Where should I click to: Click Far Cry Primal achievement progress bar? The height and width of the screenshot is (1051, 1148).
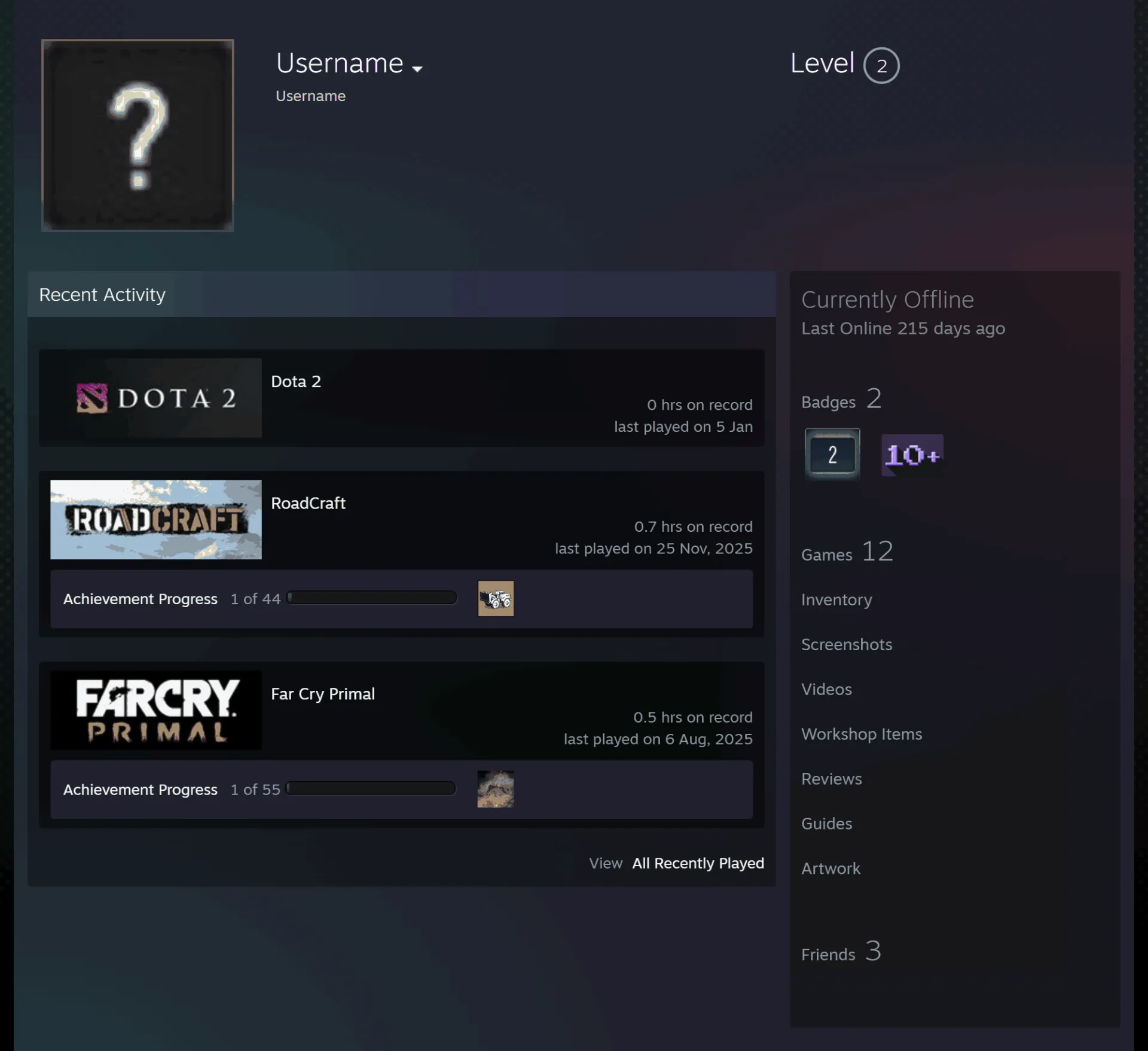(x=371, y=788)
